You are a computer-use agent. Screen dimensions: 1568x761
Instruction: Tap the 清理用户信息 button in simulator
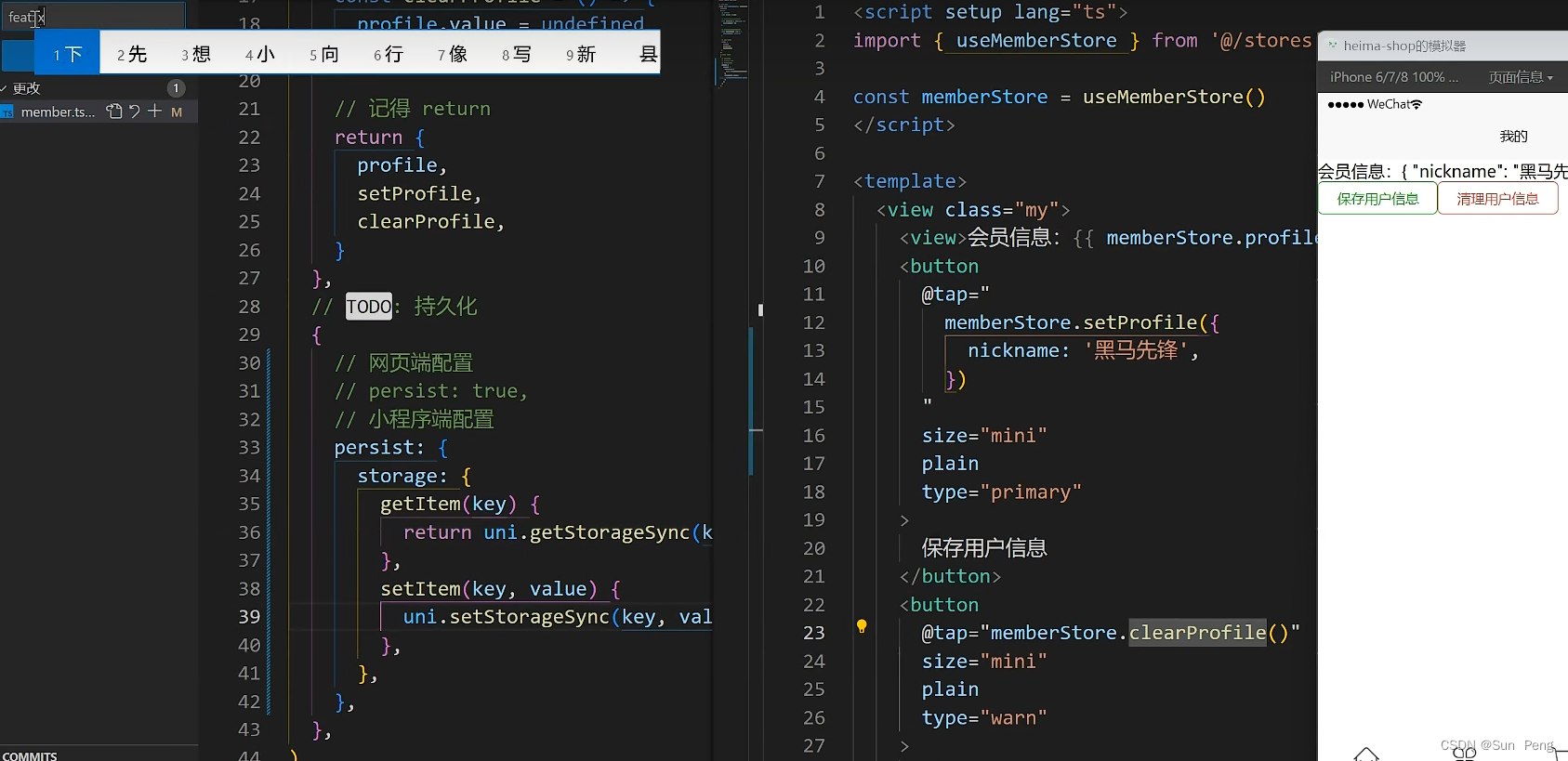point(1497,199)
